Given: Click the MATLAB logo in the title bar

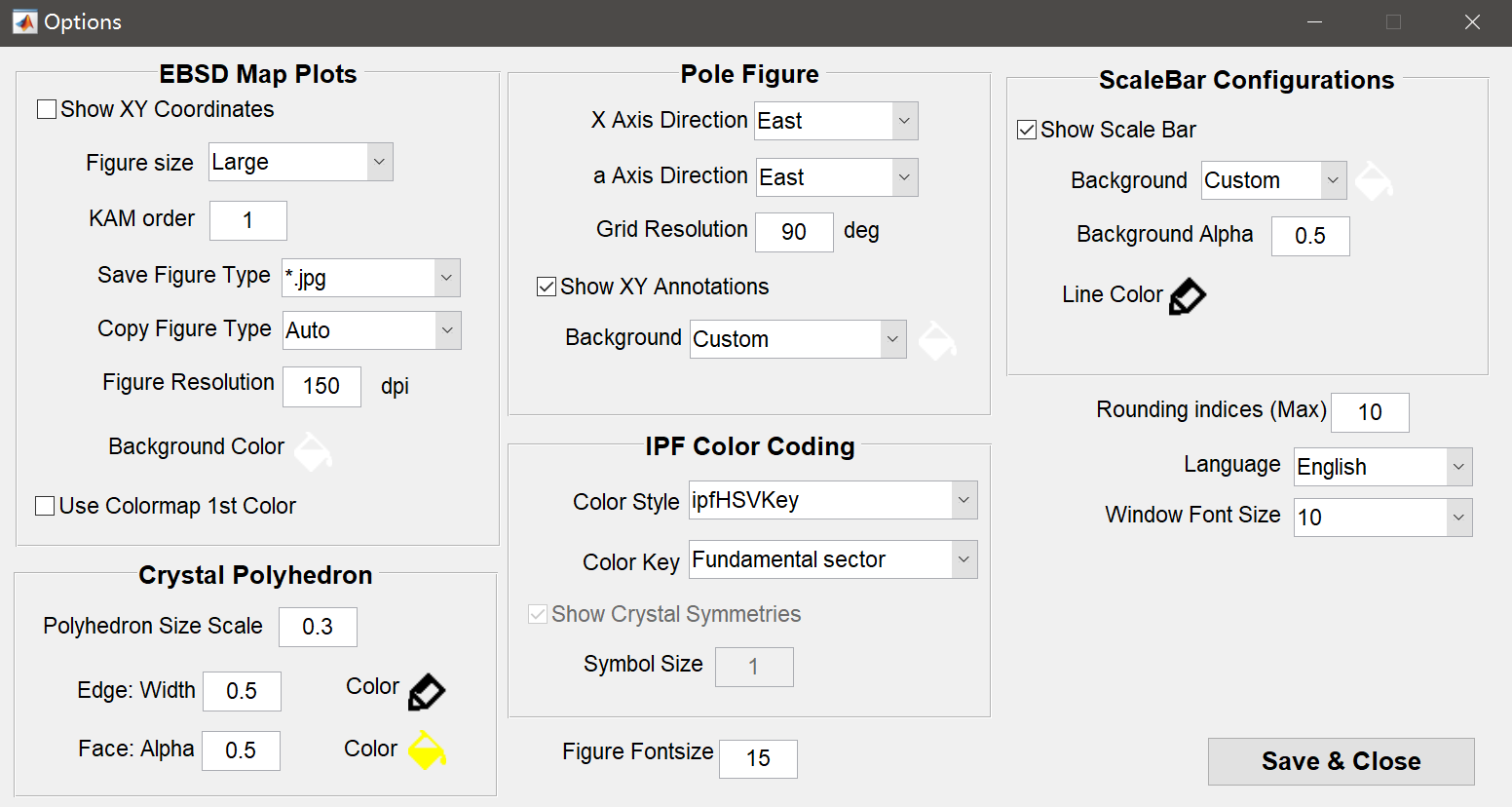Looking at the screenshot, I should pyautogui.click(x=24, y=21).
